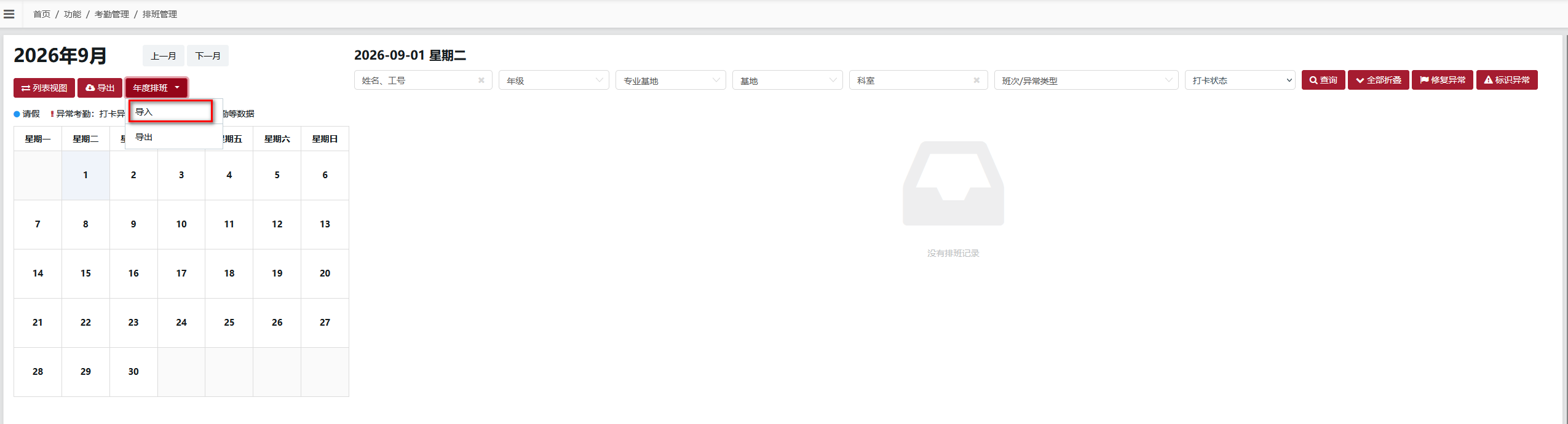1568x424 pixels.
Task: Go to 上一月
Action: [x=164, y=56]
